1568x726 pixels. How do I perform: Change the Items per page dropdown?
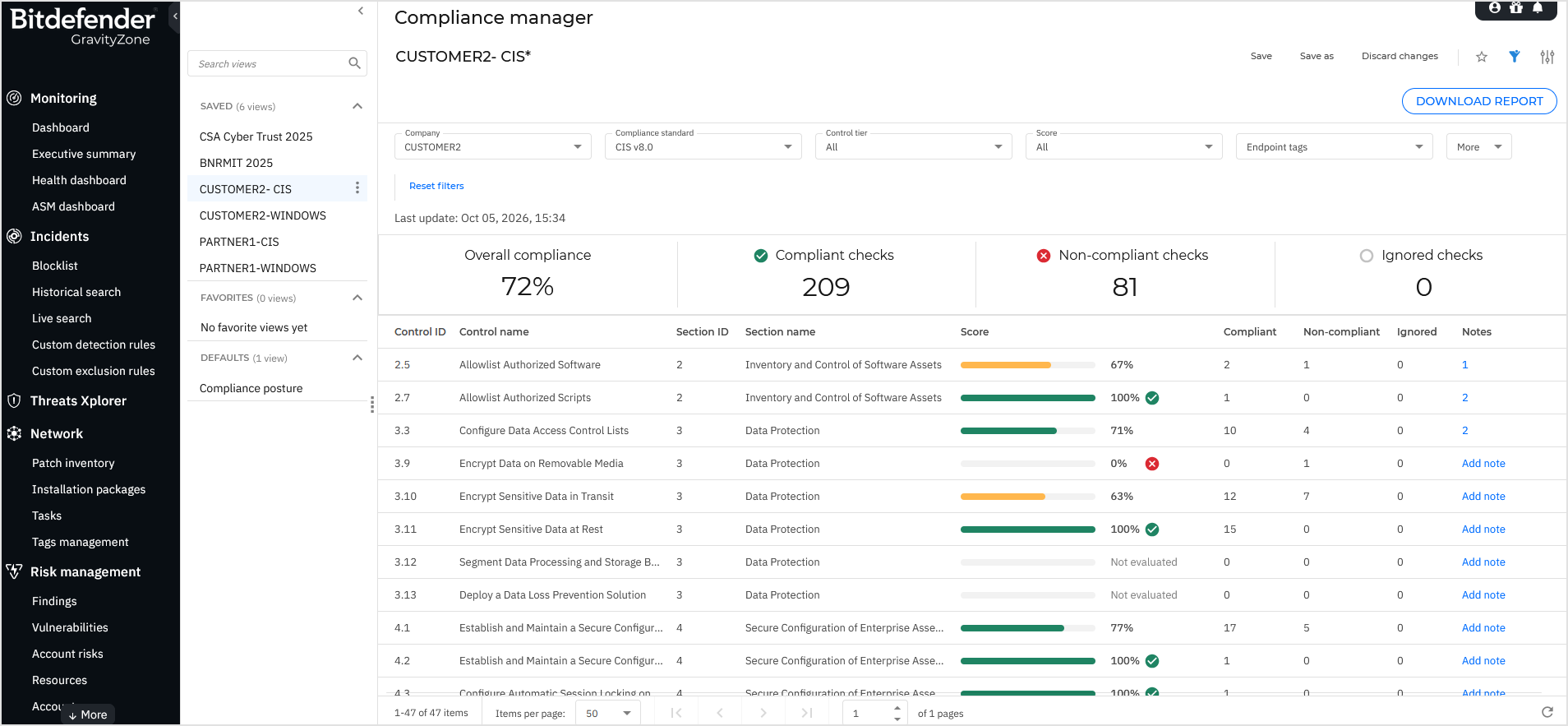[x=608, y=713]
